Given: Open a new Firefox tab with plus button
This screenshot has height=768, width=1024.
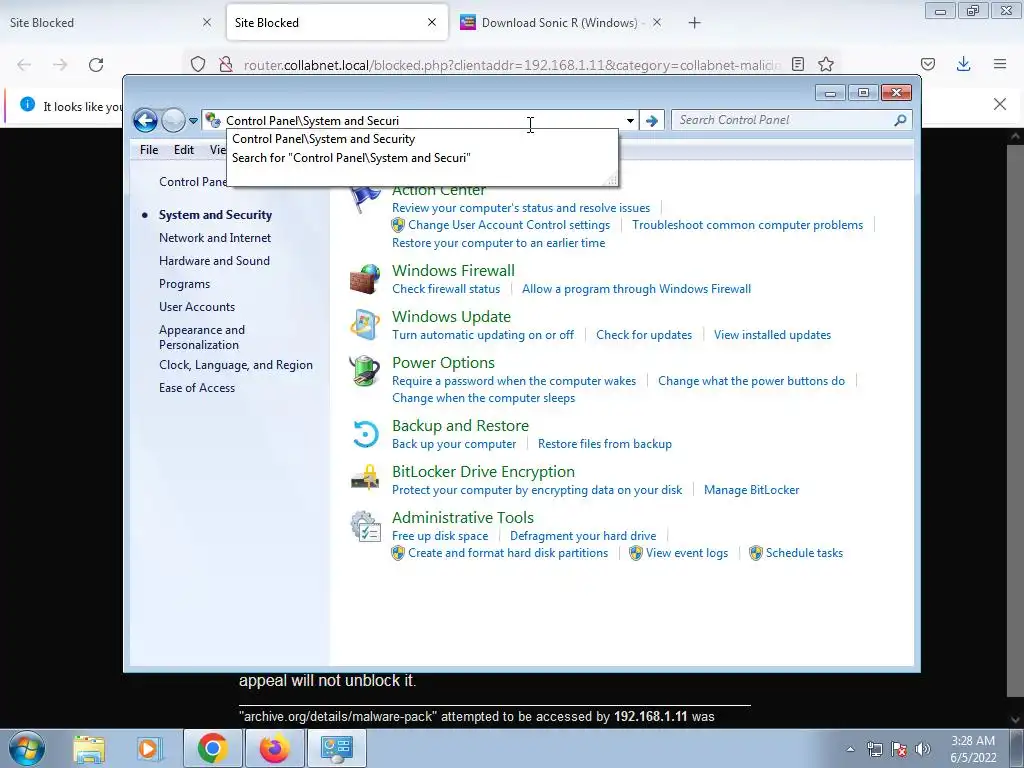Looking at the screenshot, I should coord(694,23).
